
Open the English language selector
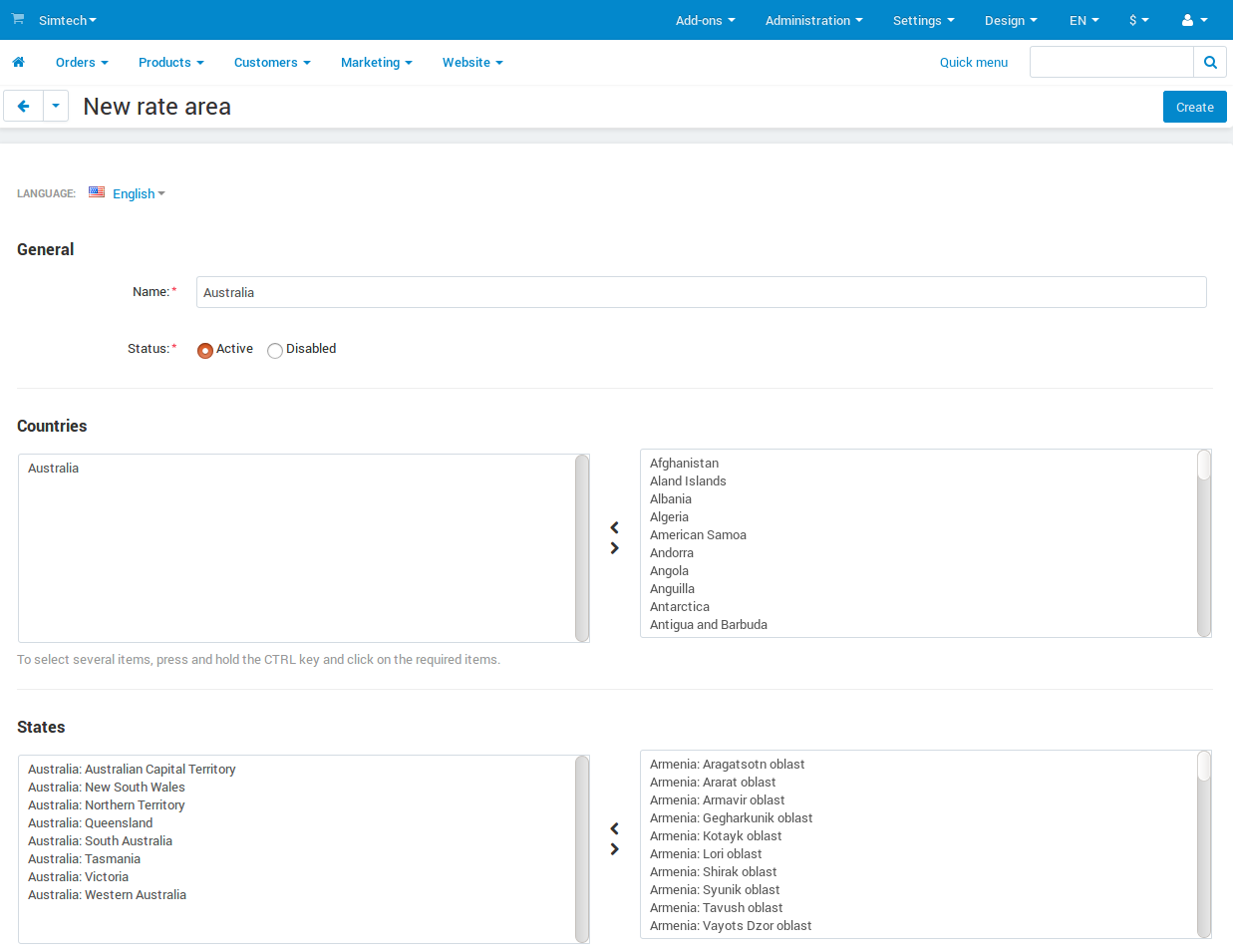(139, 193)
